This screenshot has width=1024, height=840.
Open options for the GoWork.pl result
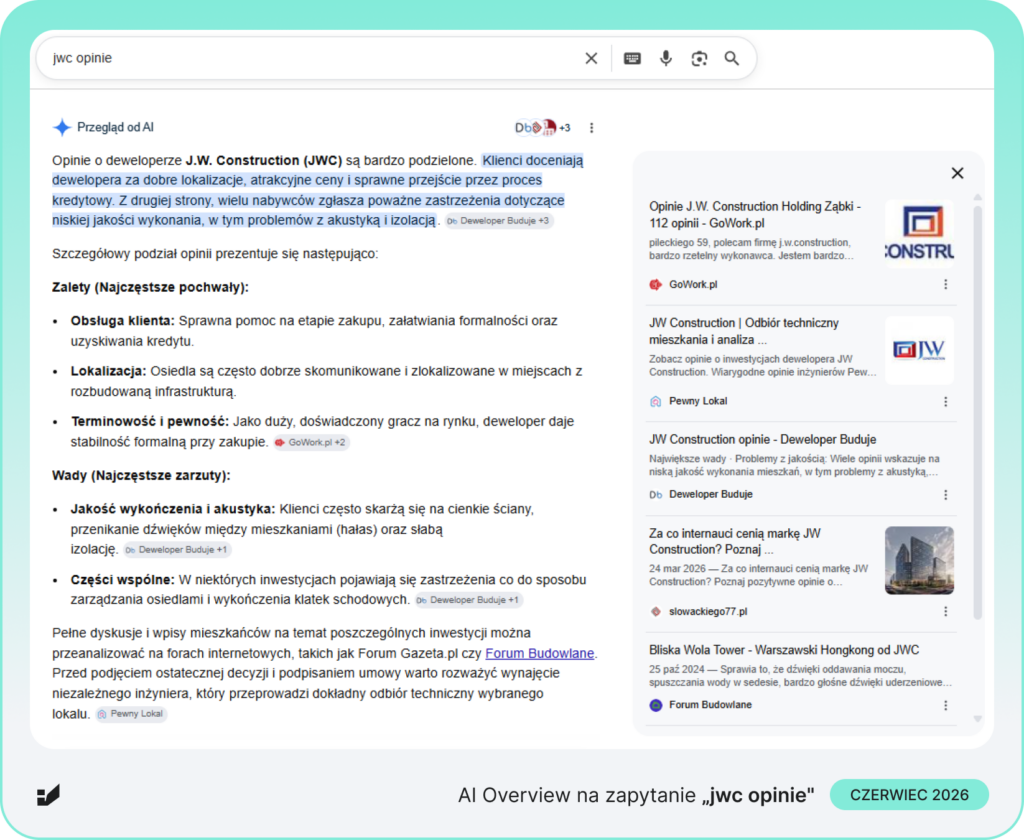click(x=946, y=284)
